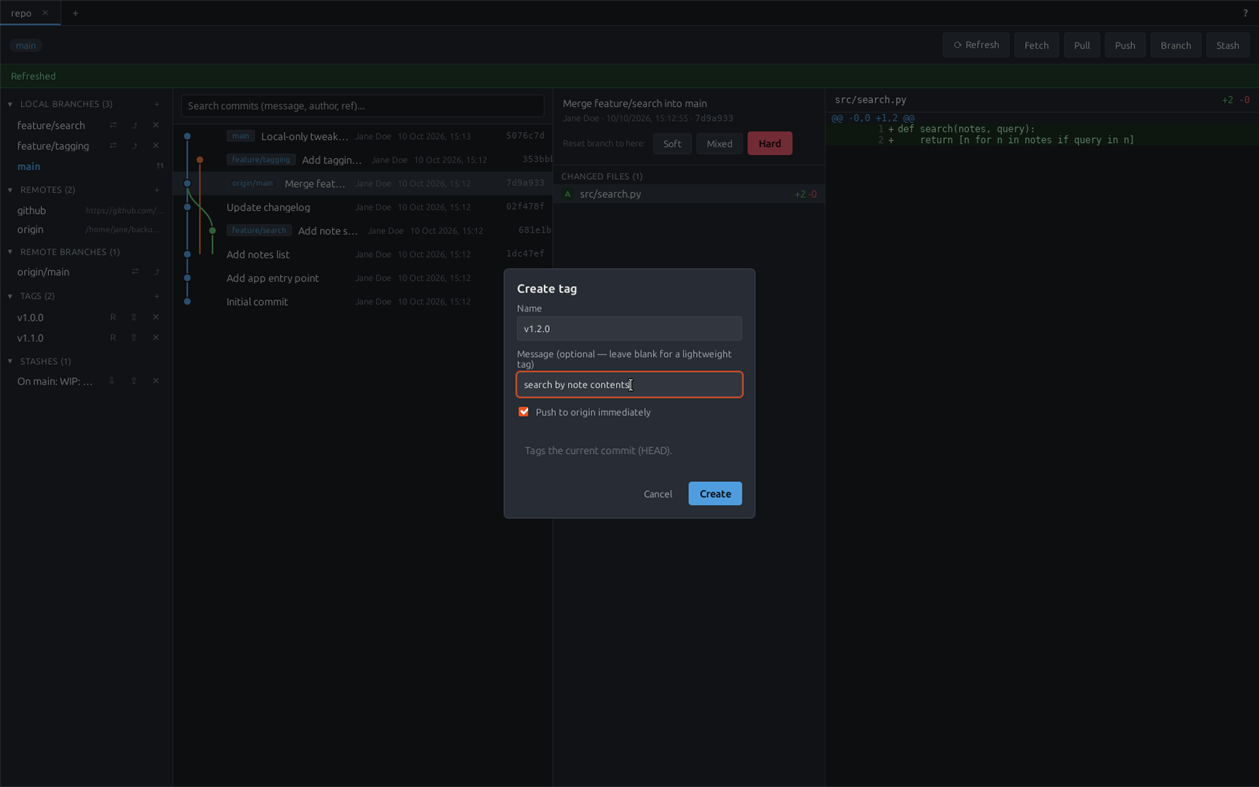The width and height of the screenshot is (1259, 787).
Task: Select src/search.py in Changed Files
Action: (689, 194)
